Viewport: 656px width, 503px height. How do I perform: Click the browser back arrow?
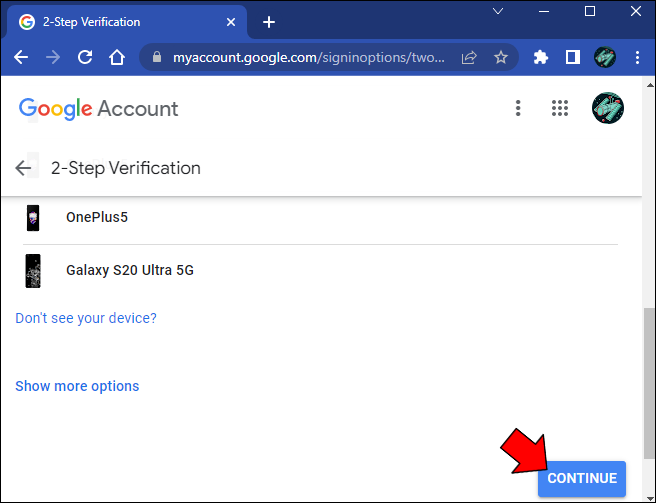21,58
